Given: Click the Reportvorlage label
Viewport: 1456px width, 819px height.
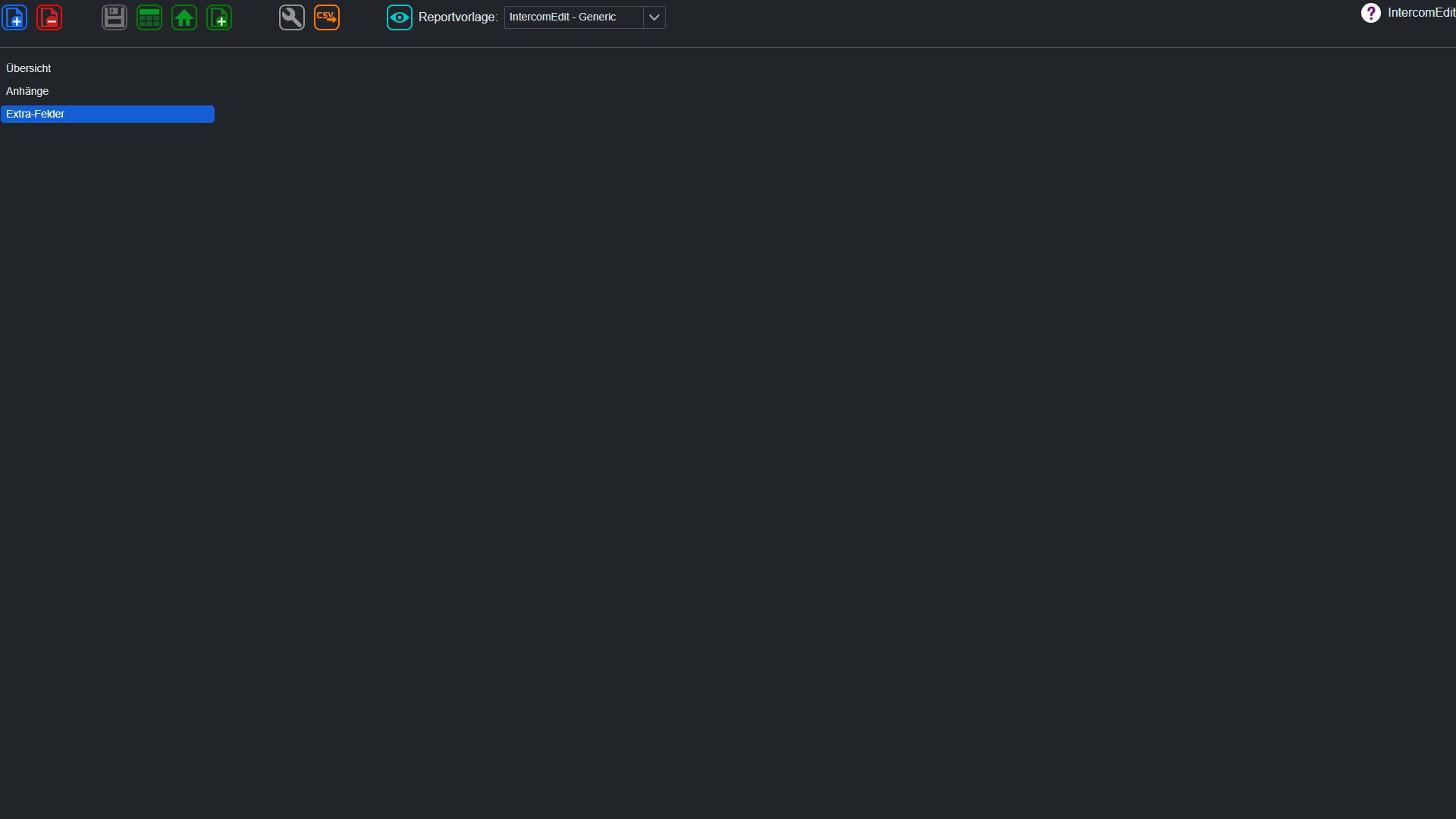Looking at the screenshot, I should point(458,17).
